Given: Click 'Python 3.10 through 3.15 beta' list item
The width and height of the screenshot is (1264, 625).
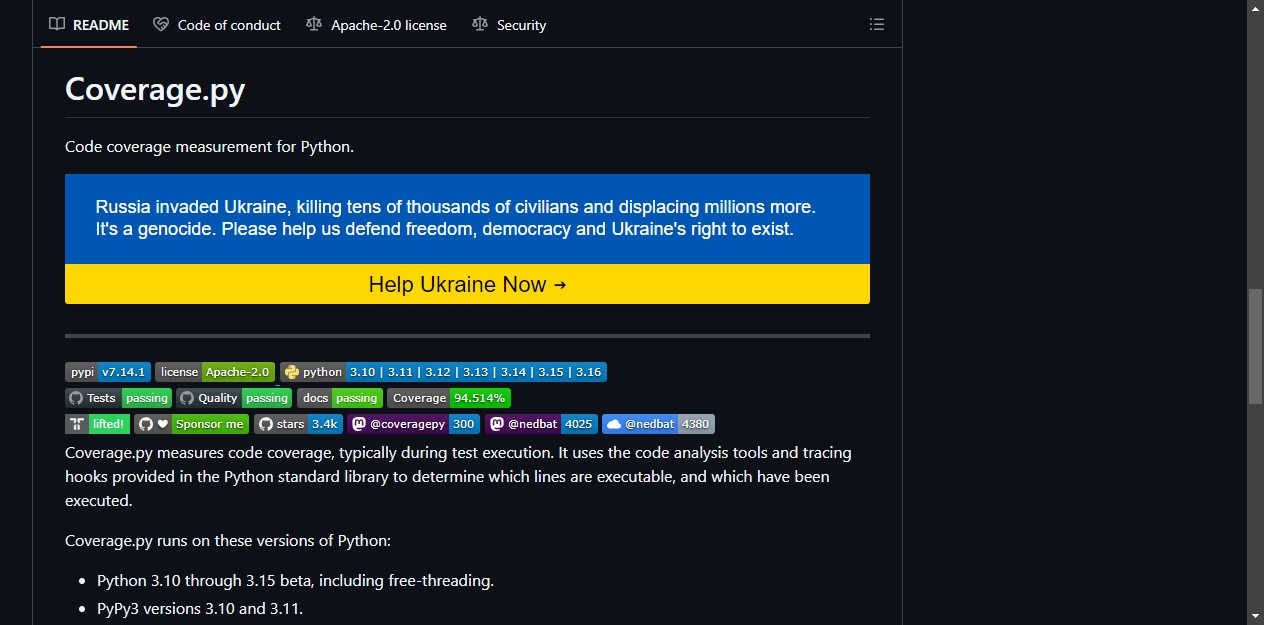Looking at the screenshot, I should click(x=295, y=580).
